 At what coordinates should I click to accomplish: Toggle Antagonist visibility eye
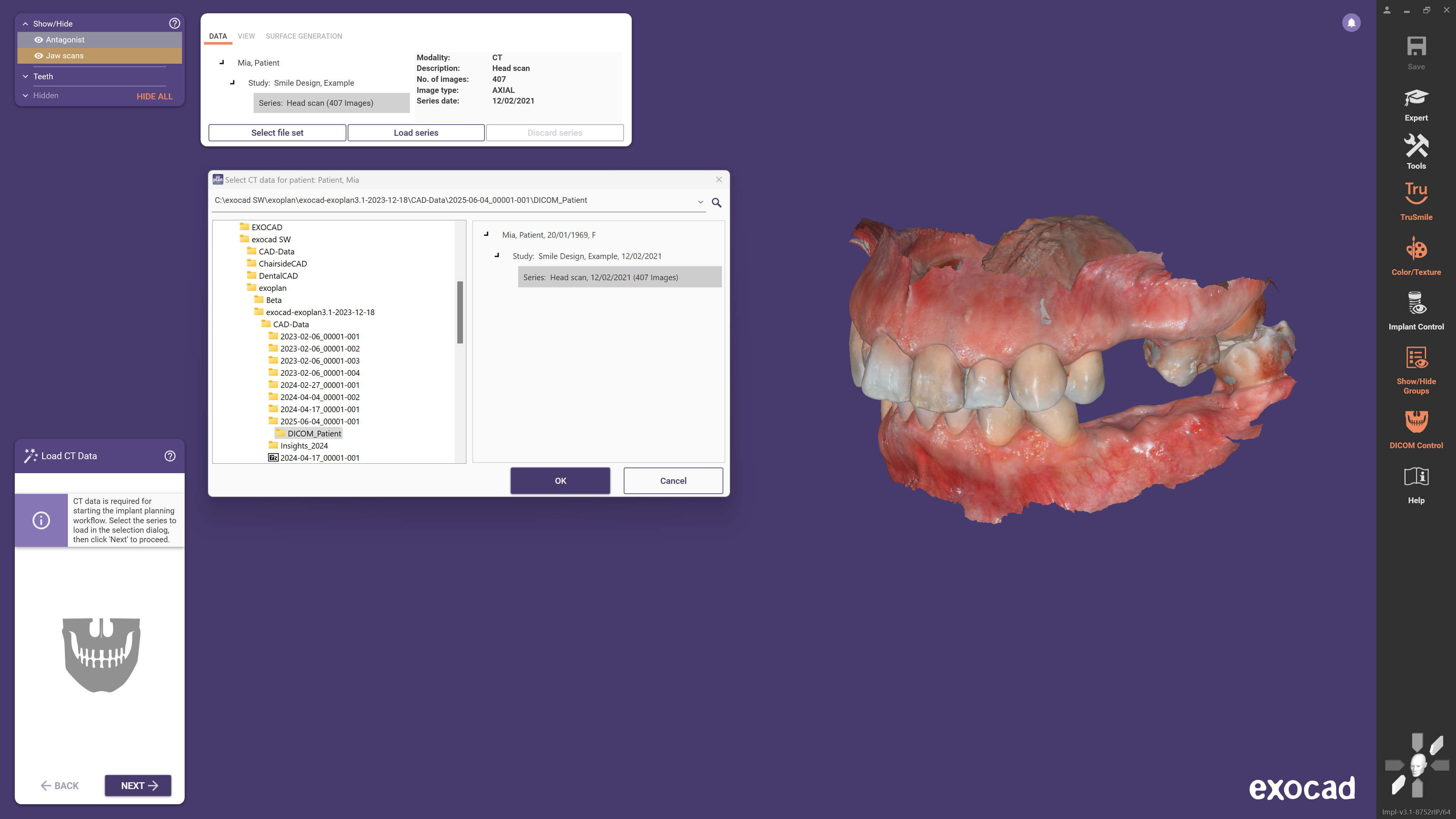tap(38, 39)
